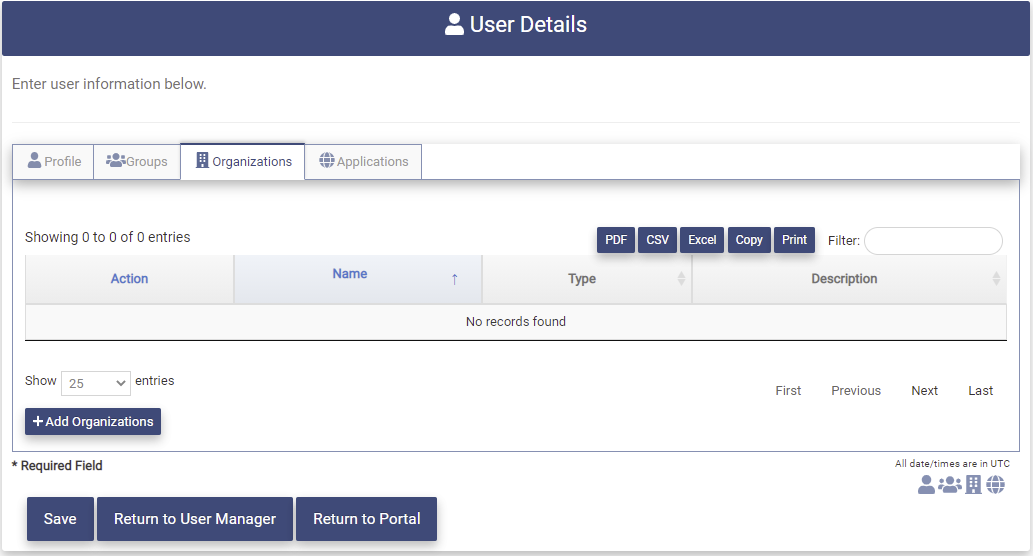Click the Type column header text
This screenshot has height=556, width=1033.
coord(582,279)
